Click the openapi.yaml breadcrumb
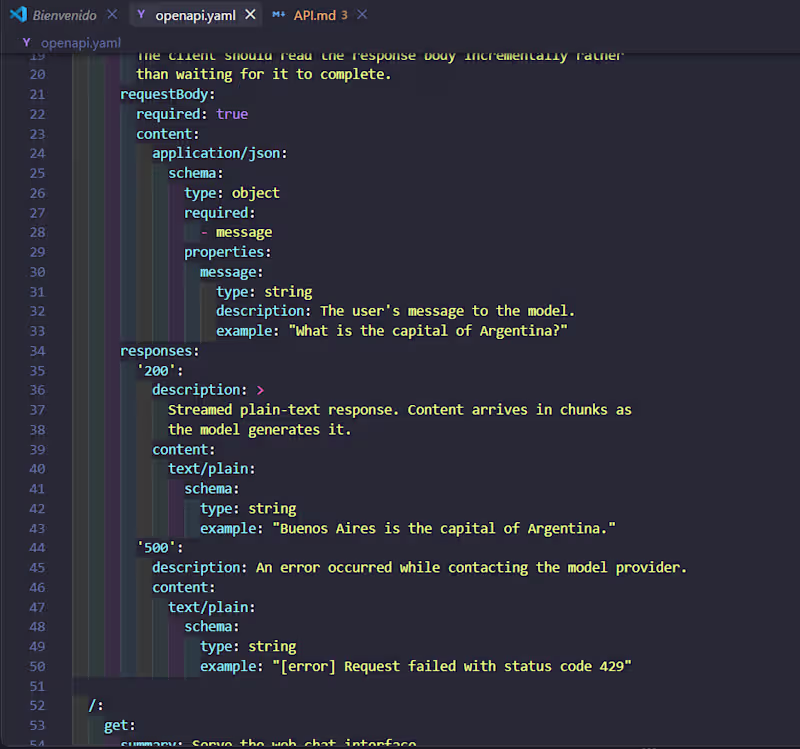800x749 pixels. [81, 43]
